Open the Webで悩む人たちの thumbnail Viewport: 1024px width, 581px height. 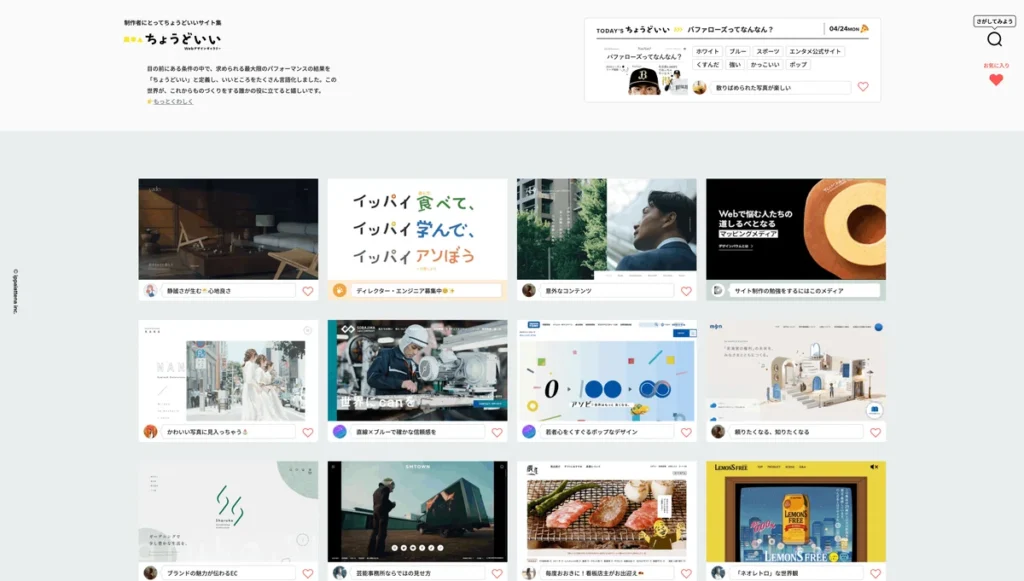tap(796, 229)
